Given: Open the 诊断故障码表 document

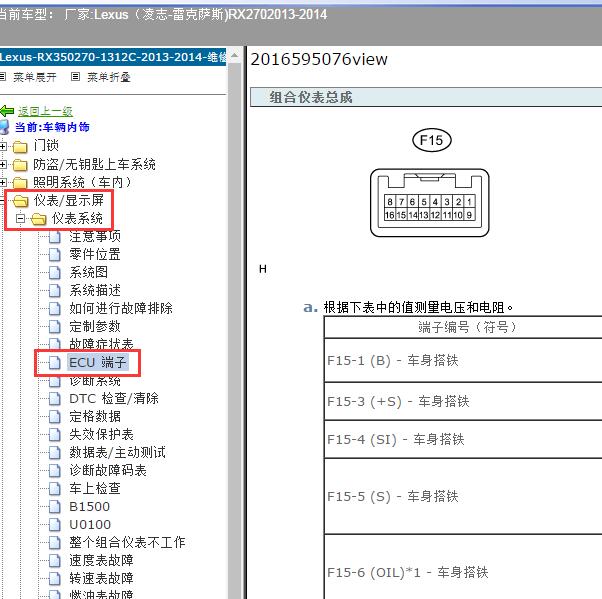Looking at the screenshot, I should click(108, 471).
